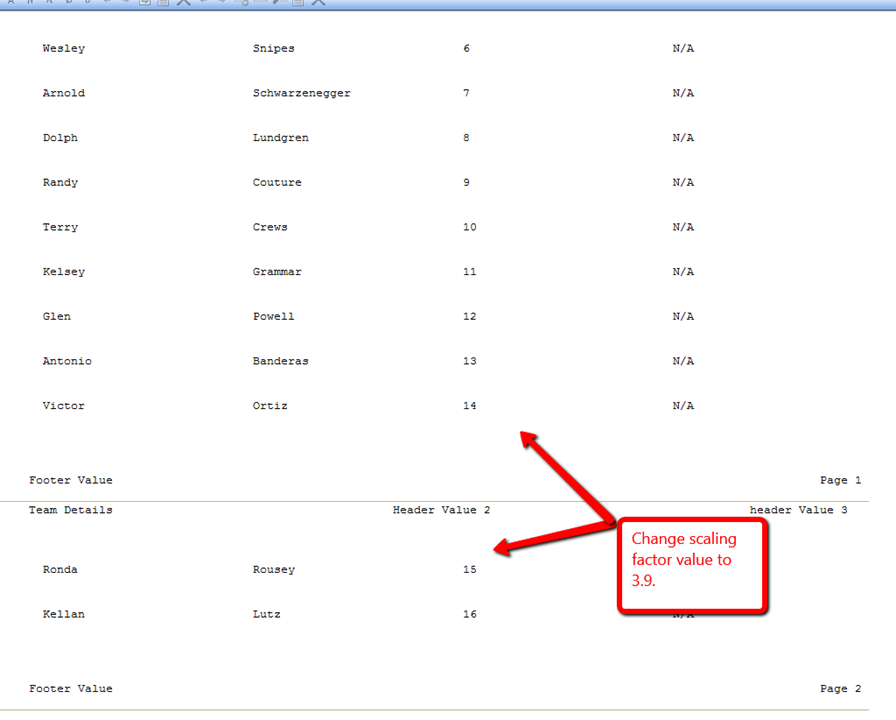
Task: Select Ortiz in the last name column
Action: (270, 406)
